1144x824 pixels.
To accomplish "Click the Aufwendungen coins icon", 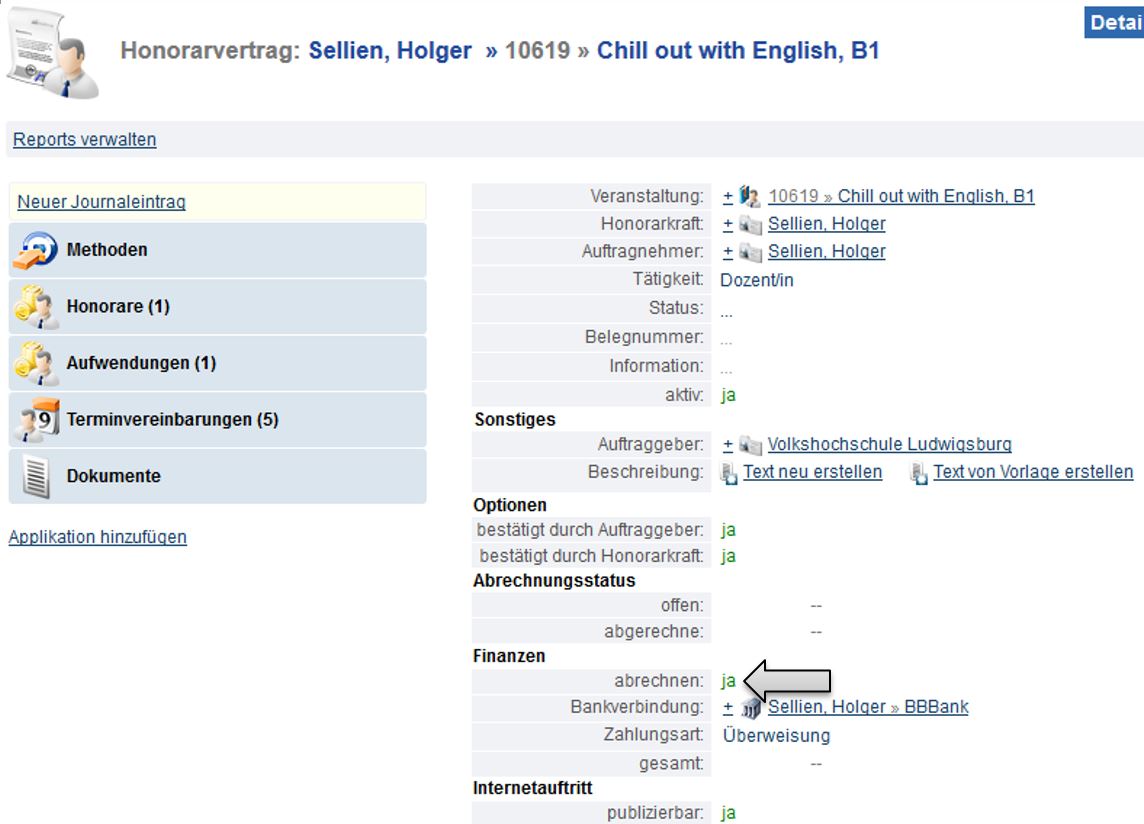I will click(36, 364).
